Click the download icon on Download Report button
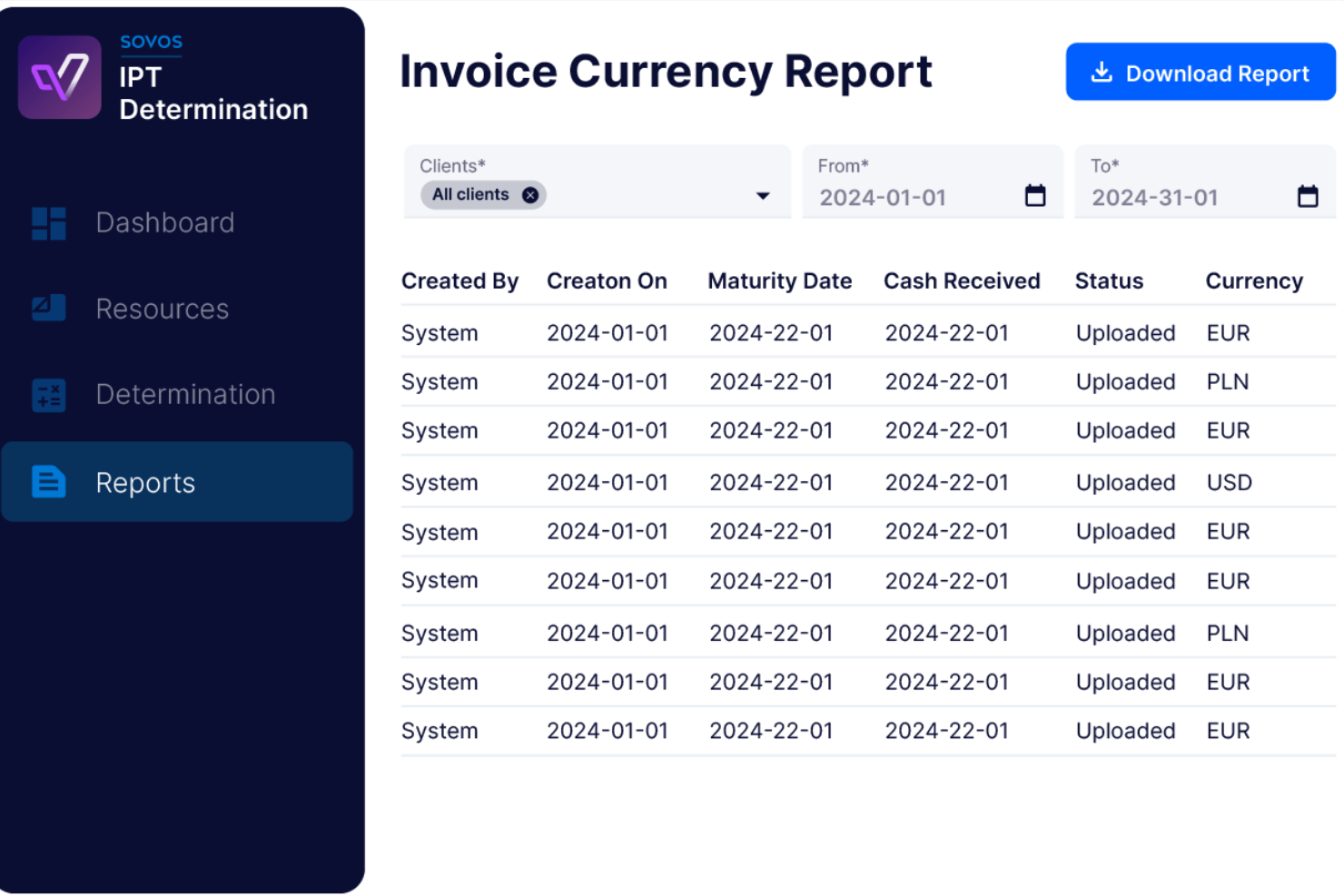 click(x=1102, y=72)
